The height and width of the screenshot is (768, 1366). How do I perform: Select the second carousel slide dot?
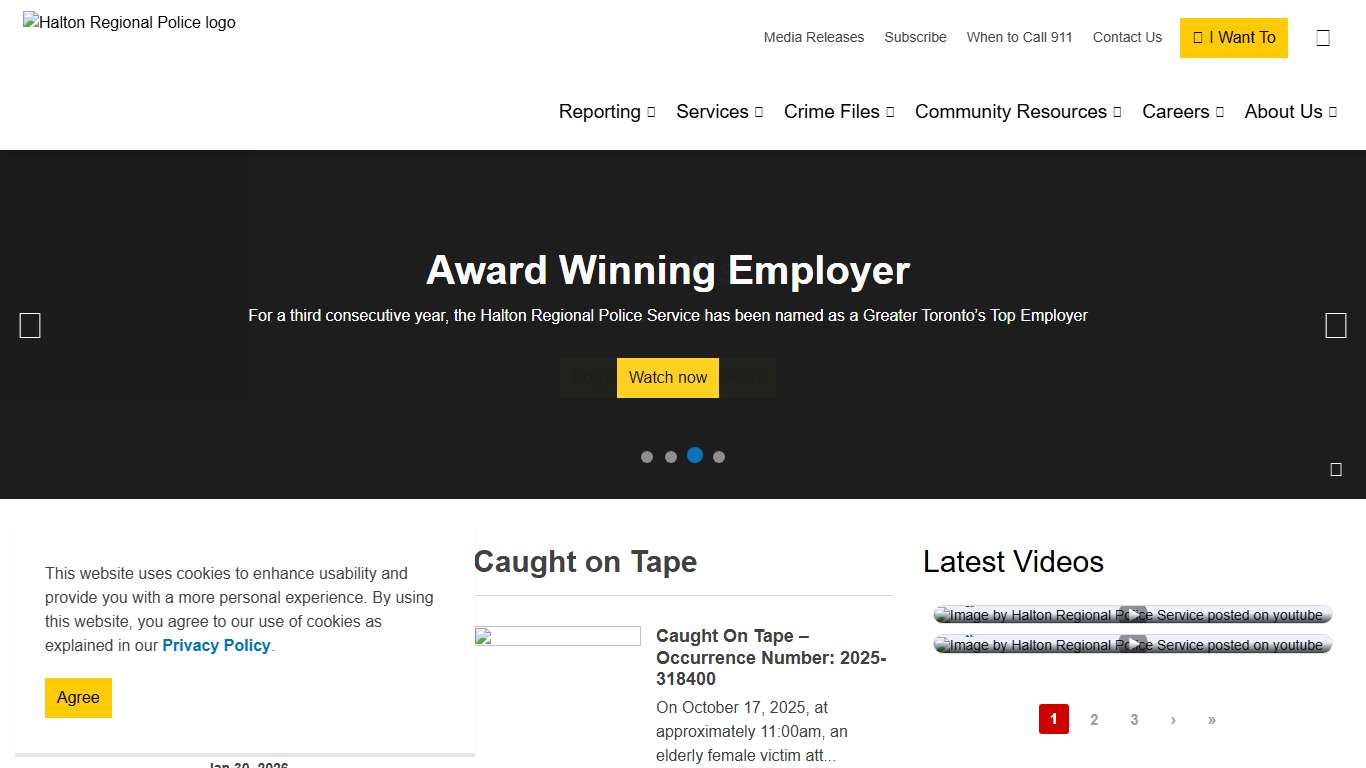(x=671, y=457)
